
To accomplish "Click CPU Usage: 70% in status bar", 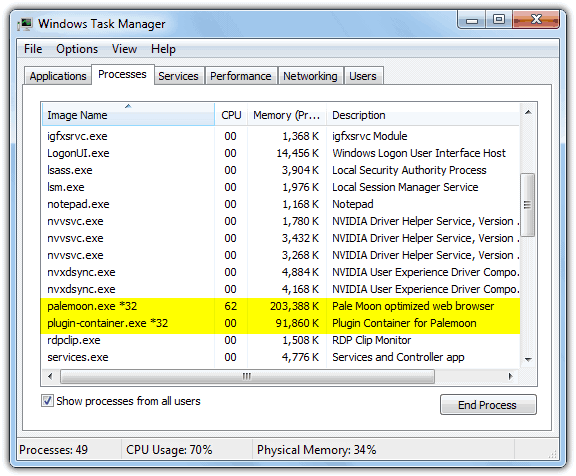I will (x=169, y=450).
